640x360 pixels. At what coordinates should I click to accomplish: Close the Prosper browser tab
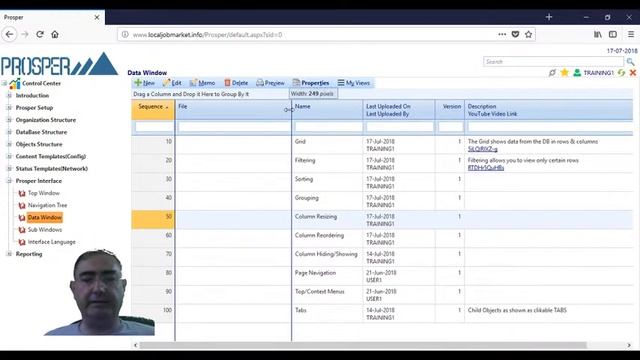(x=97, y=18)
